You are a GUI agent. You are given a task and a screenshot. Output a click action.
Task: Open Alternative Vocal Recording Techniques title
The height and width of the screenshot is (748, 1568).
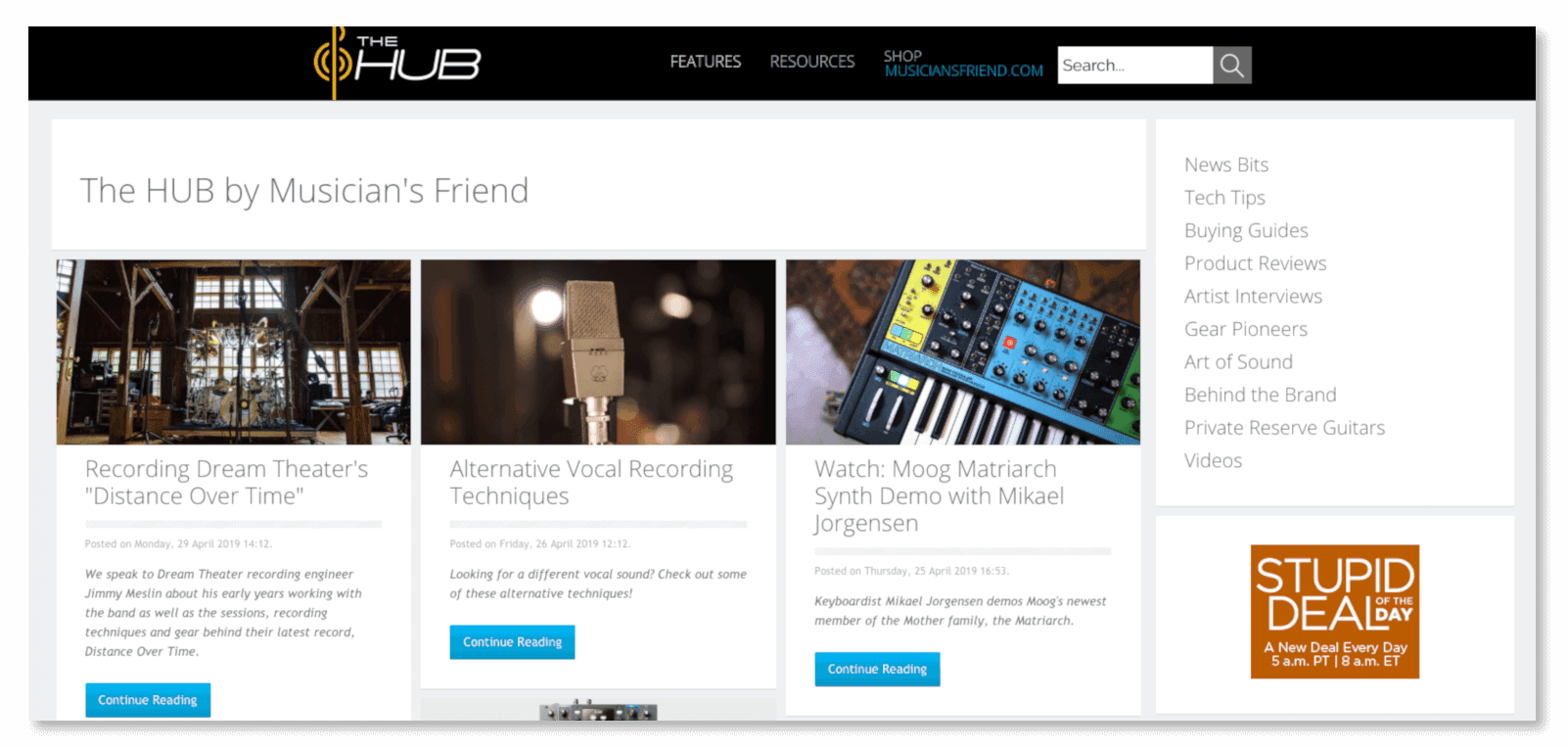[591, 483]
